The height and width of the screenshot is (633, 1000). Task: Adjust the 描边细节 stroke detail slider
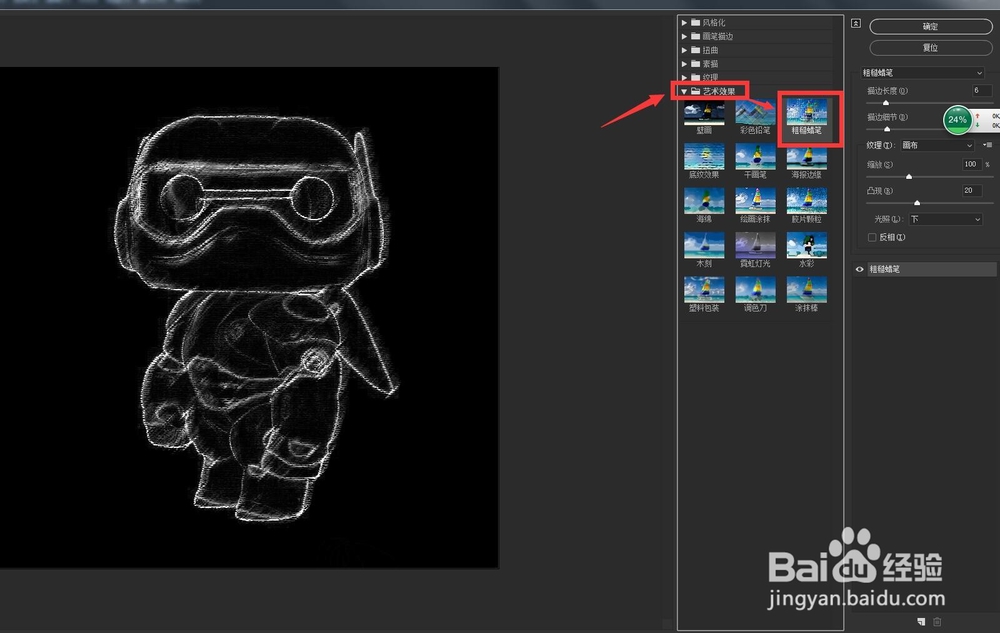pyautogui.click(x=886, y=129)
